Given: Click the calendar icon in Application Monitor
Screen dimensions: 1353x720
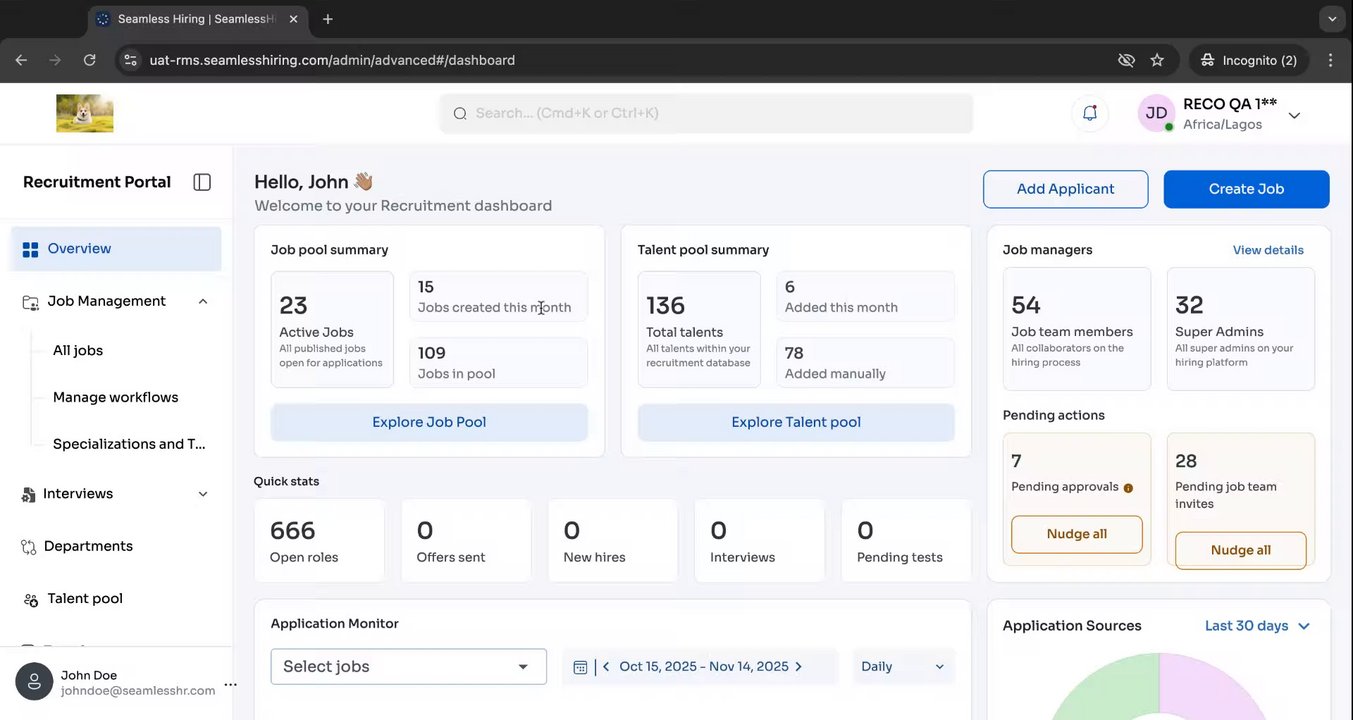Looking at the screenshot, I should (580, 667).
